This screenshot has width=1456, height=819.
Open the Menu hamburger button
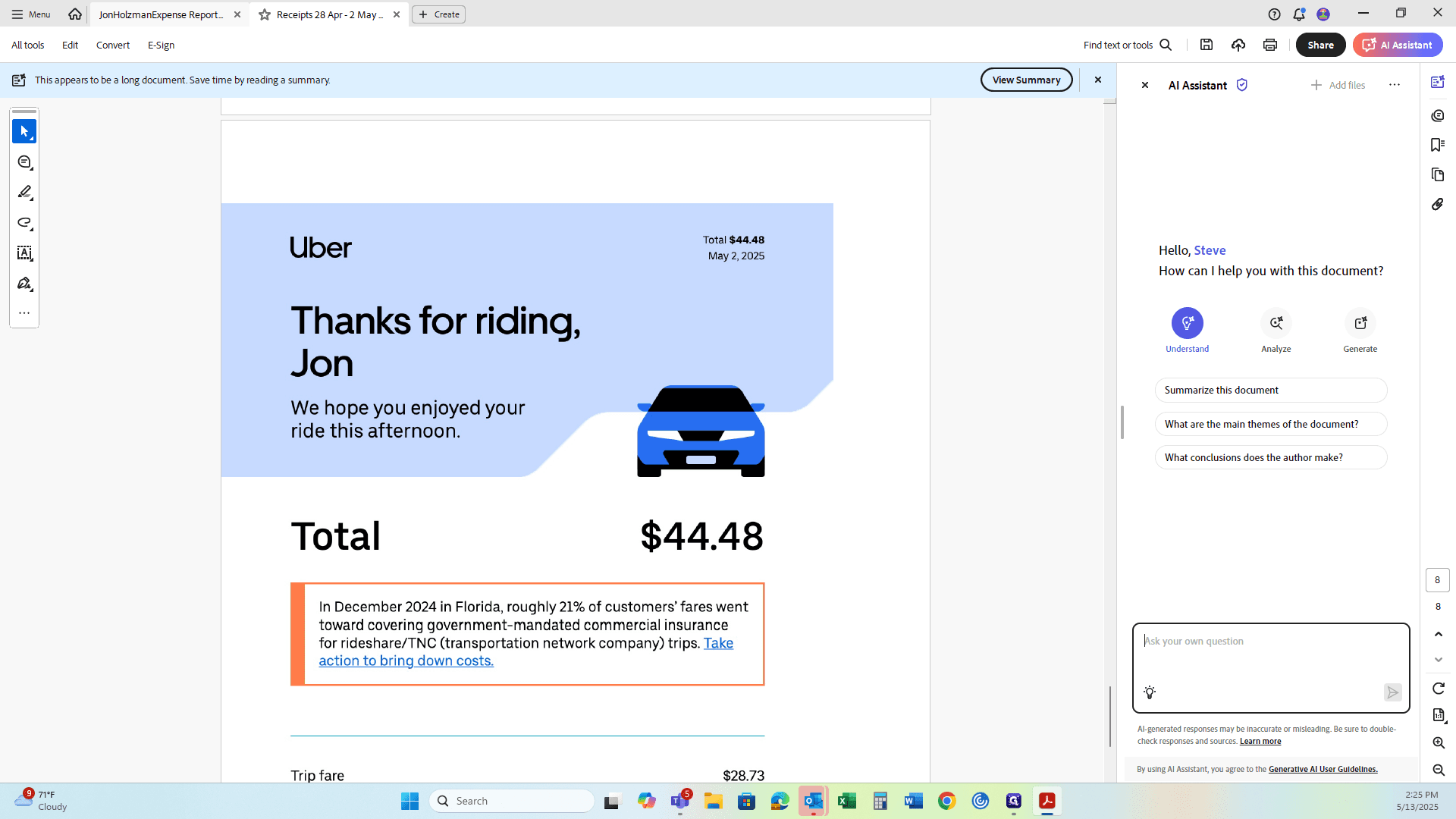pos(31,14)
